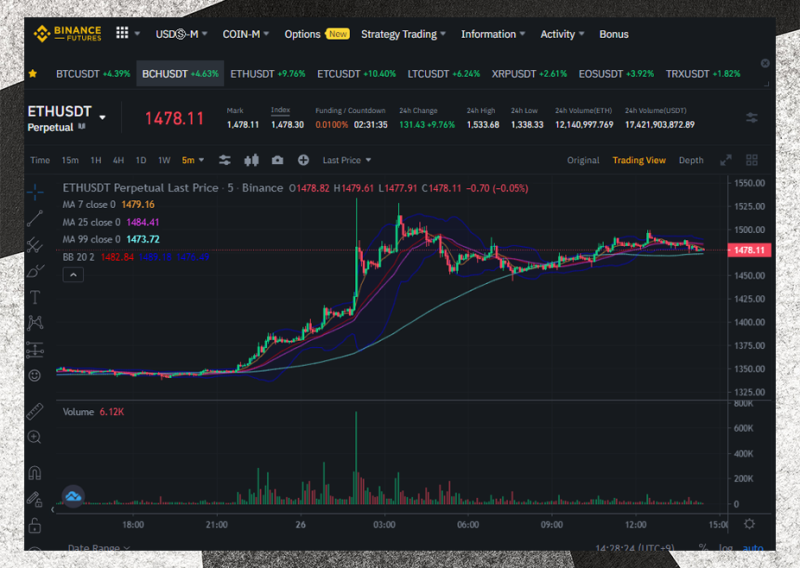The height and width of the screenshot is (568, 800).
Task: Select the XABCD pattern tool
Action: [35, 323]
